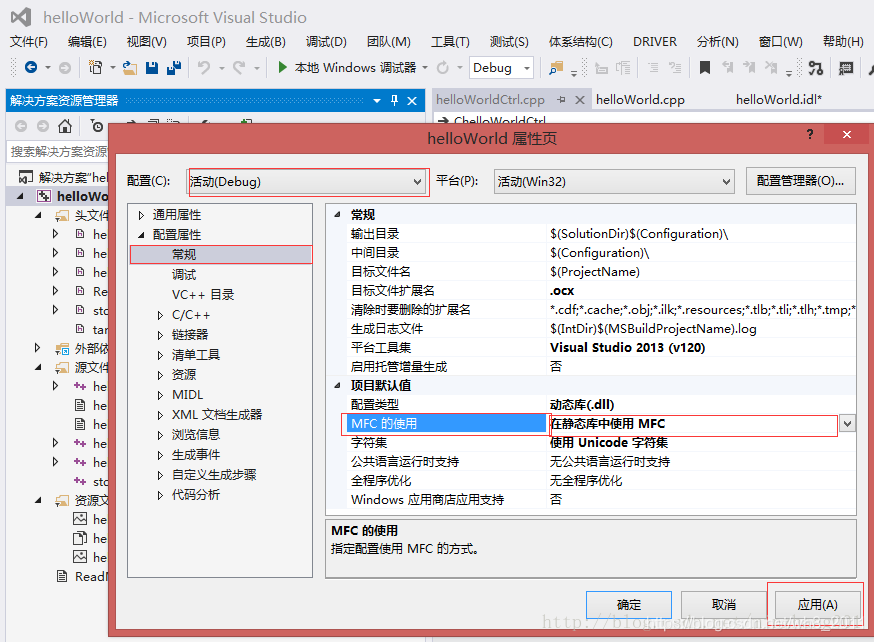Select the 输出目录 property row
The height and width of the screenshot is (642, 874).
[600, 234]
